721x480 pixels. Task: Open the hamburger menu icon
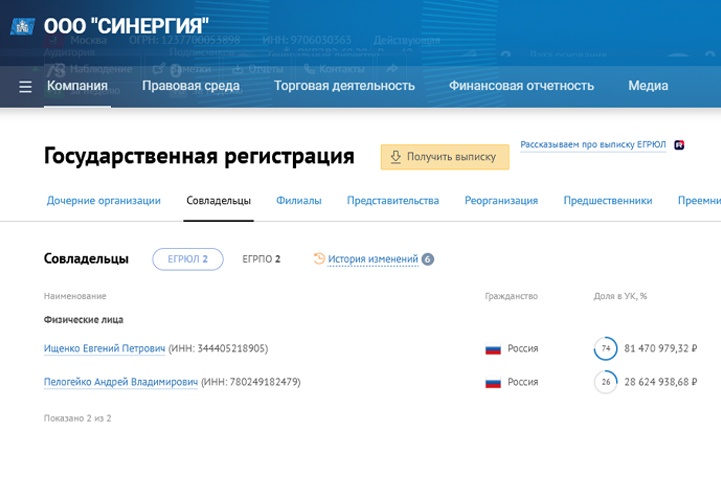coord(26,86)
